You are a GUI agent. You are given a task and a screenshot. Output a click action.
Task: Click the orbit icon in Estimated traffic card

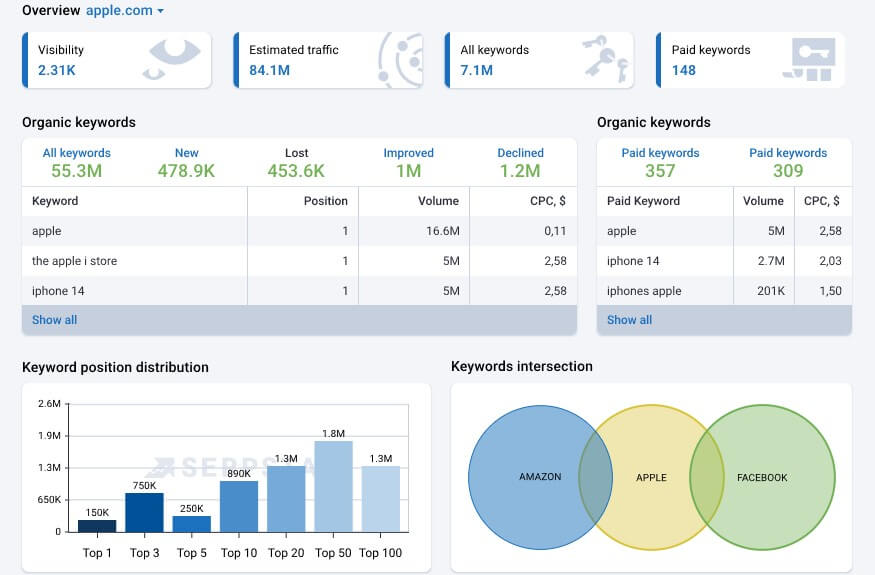point(400,60)
